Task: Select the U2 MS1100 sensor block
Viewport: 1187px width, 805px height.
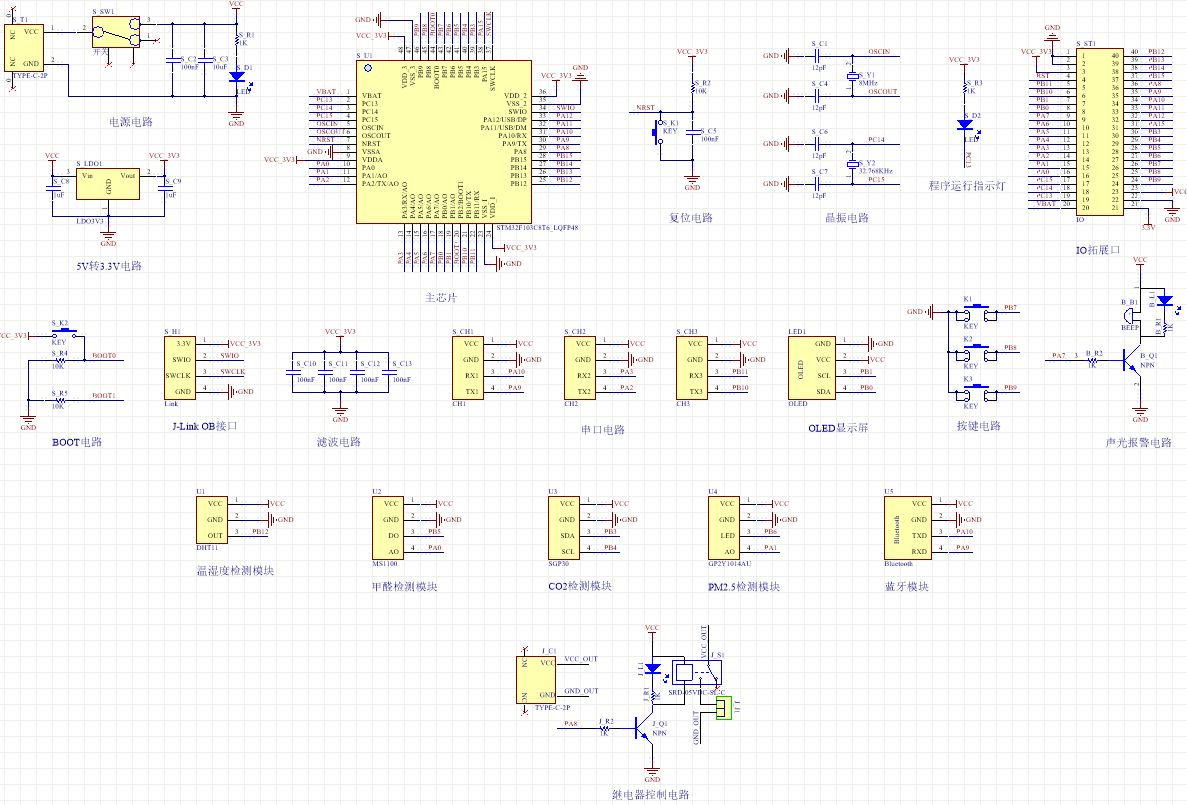Action: [388, 528]
